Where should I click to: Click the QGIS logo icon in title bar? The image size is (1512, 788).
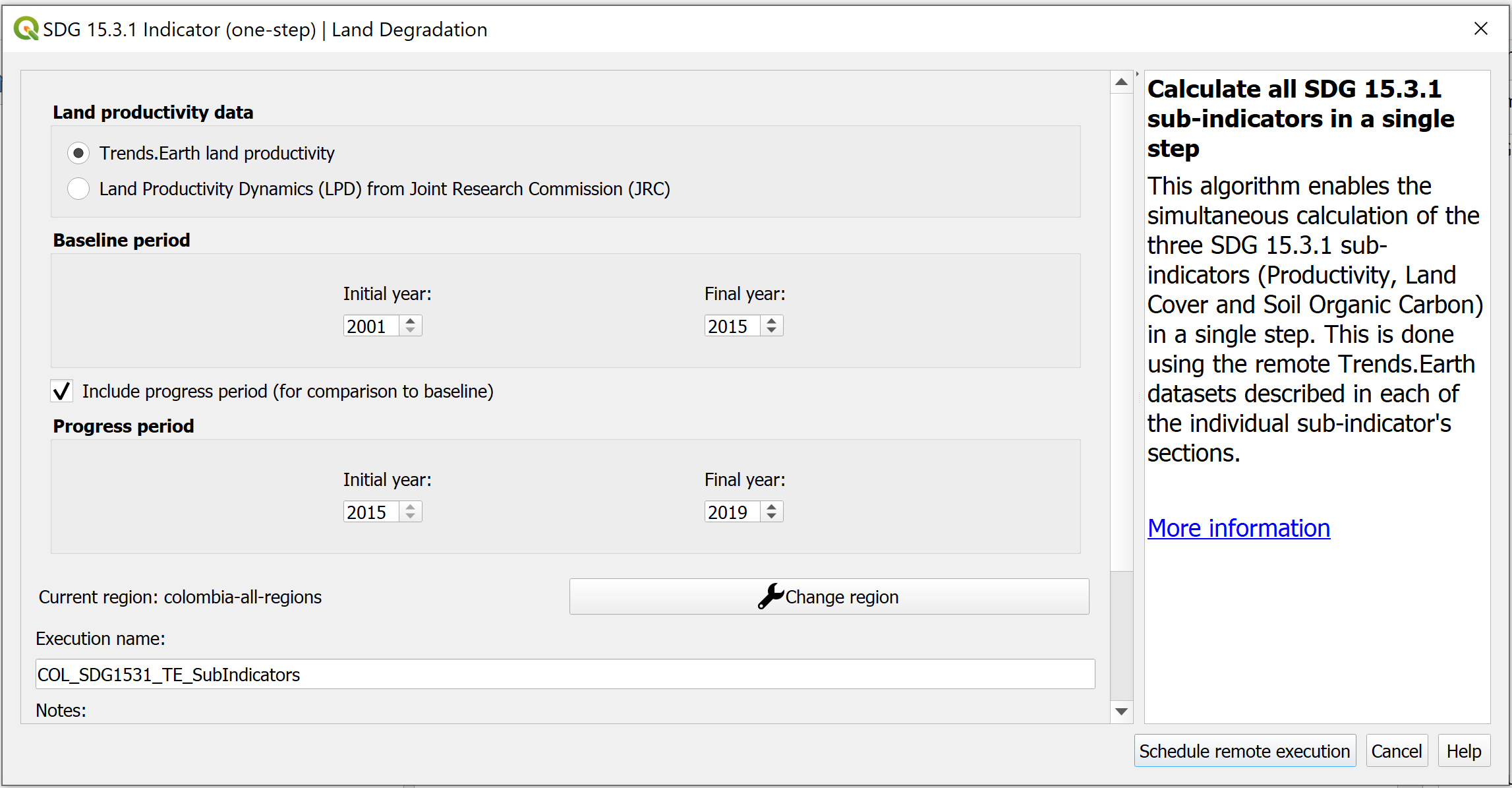point(26,29)
